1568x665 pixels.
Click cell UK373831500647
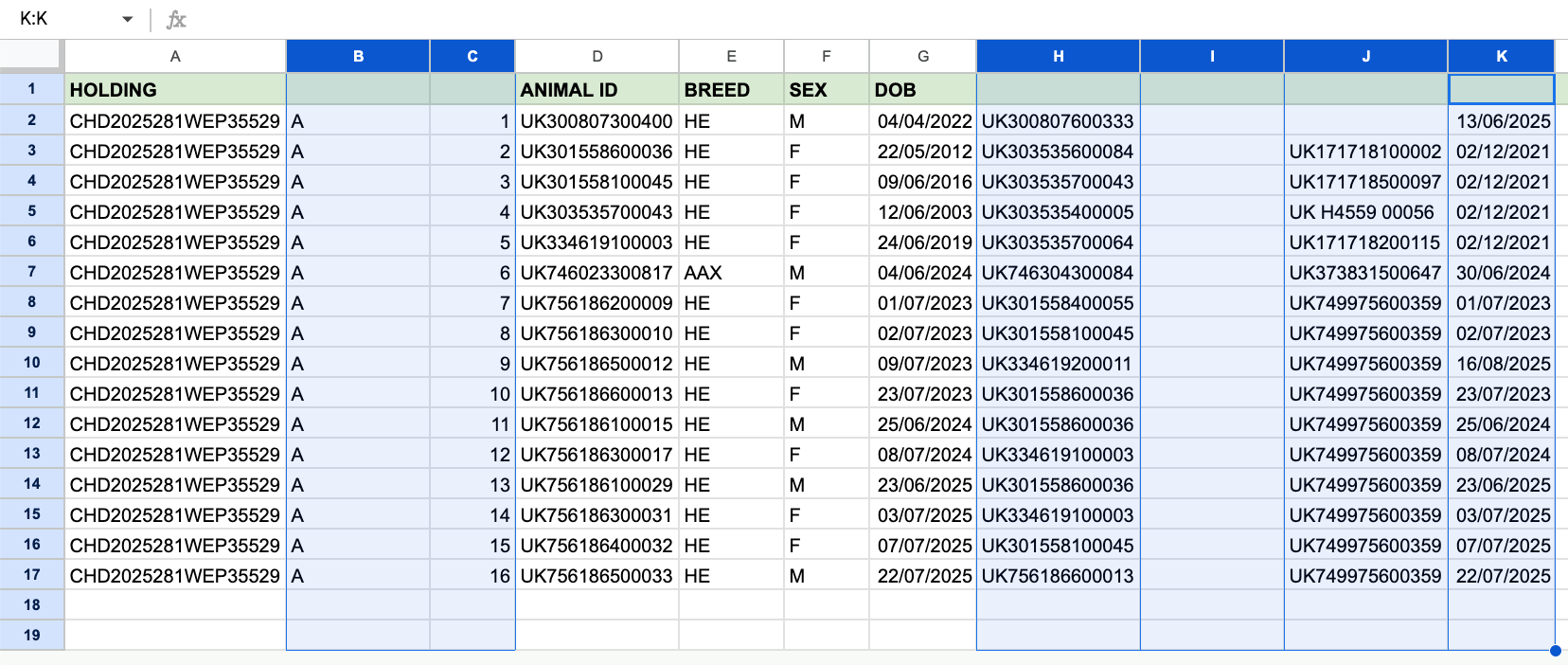(x=1366, y=272)
